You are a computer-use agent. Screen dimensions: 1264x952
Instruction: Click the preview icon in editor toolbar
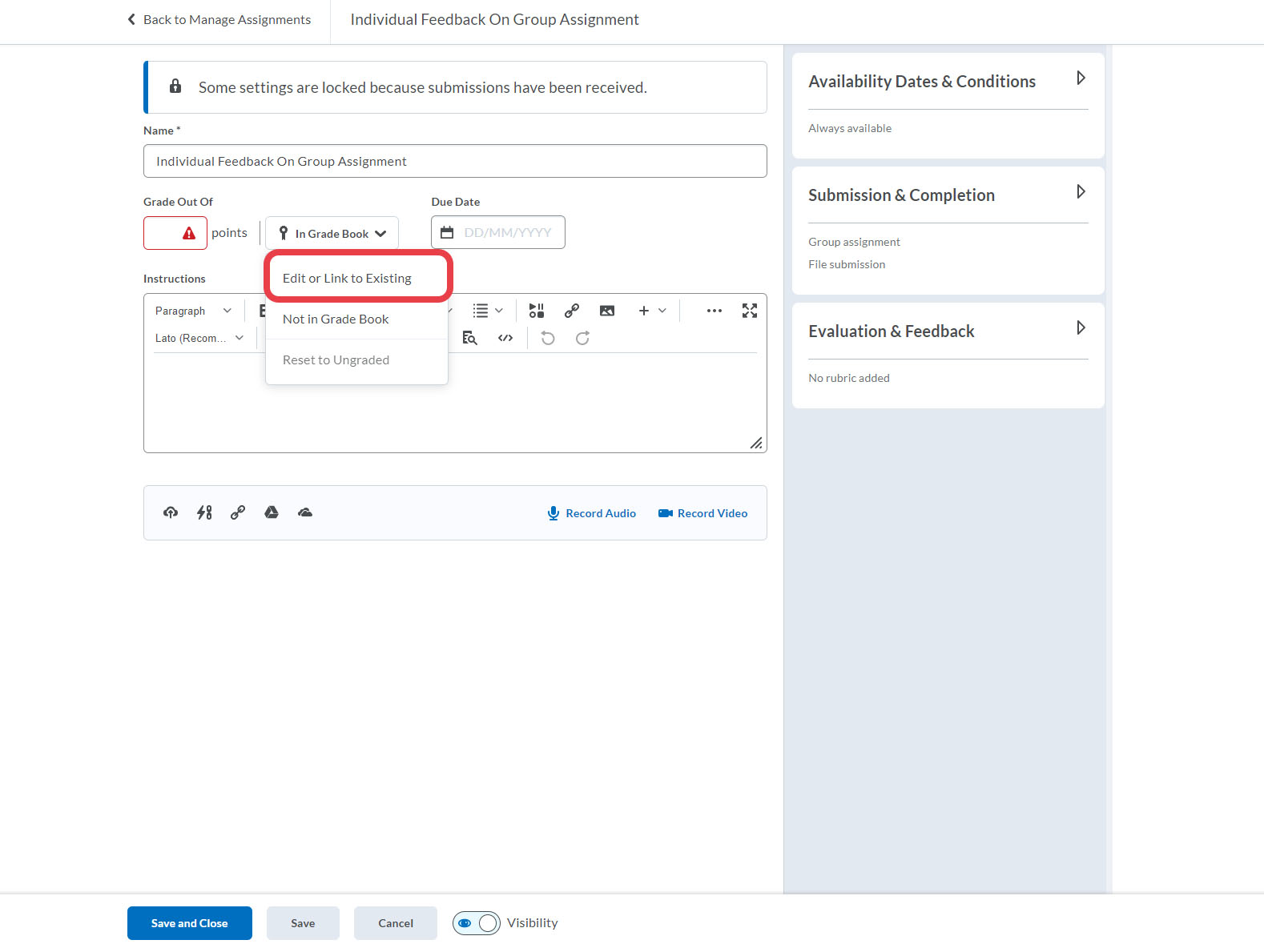470,338
